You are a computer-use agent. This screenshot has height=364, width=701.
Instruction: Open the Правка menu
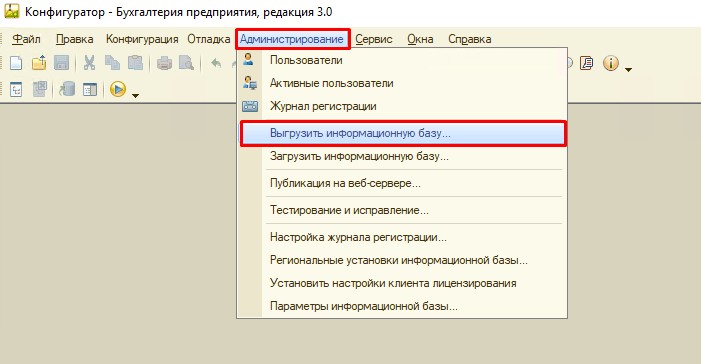point(75,39)
